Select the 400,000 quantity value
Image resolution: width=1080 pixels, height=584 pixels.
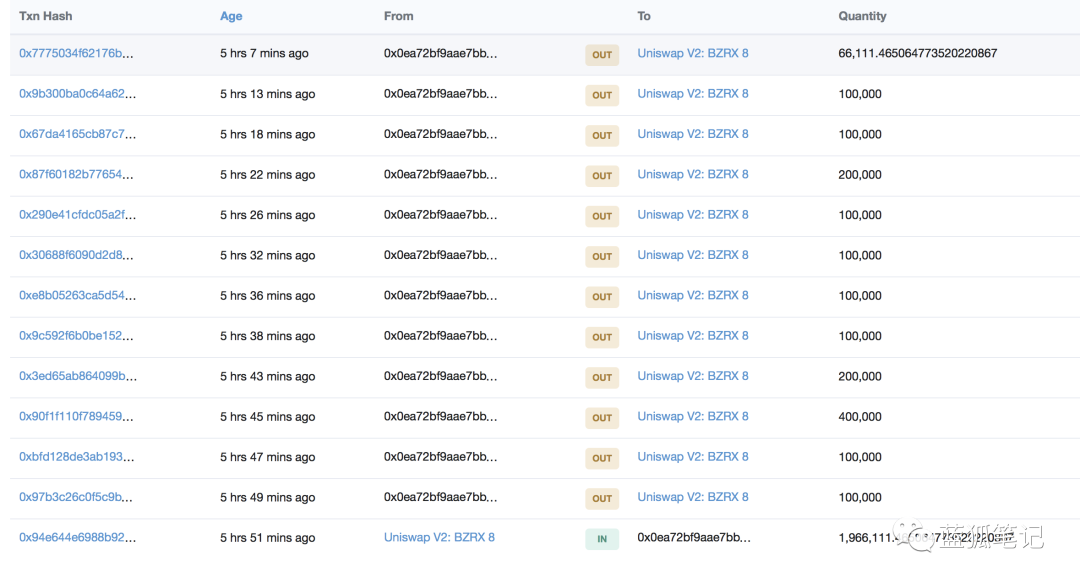tap(860, 417)
